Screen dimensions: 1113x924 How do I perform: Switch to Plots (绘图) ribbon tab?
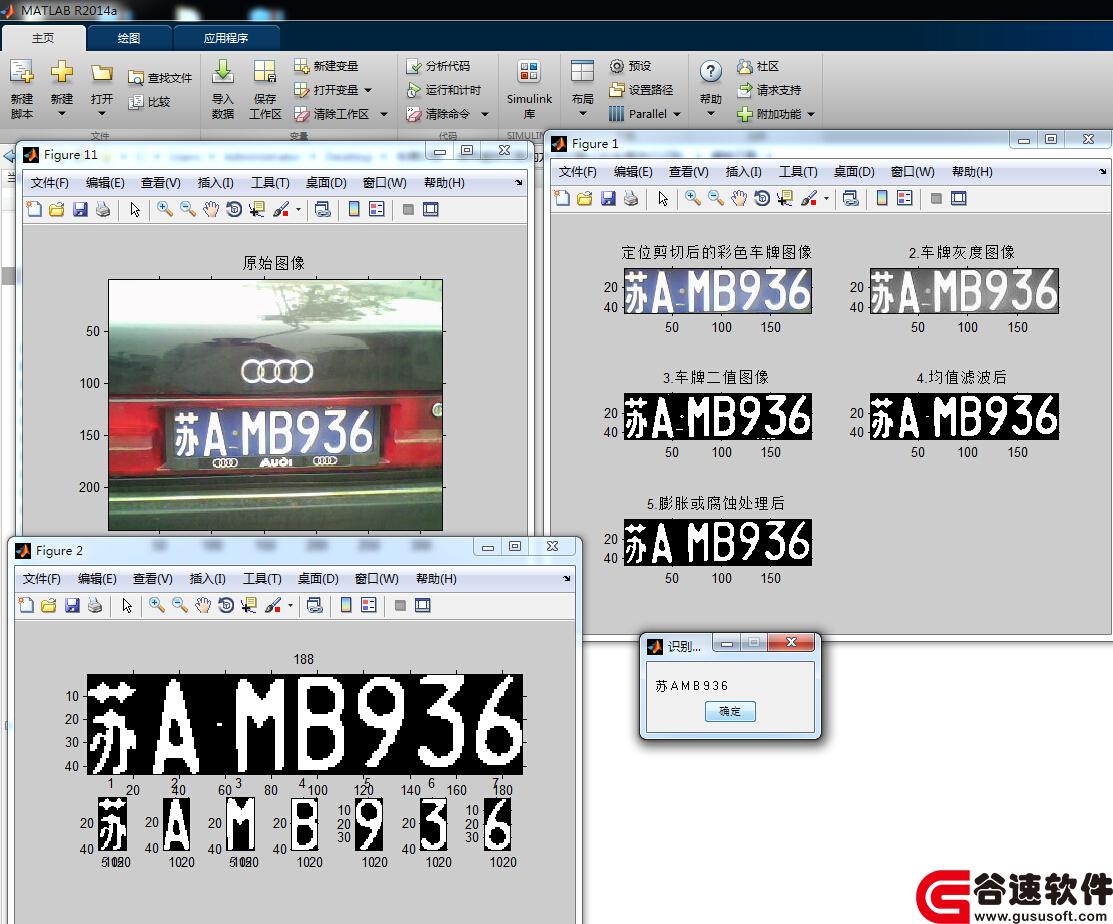[128, 38]
